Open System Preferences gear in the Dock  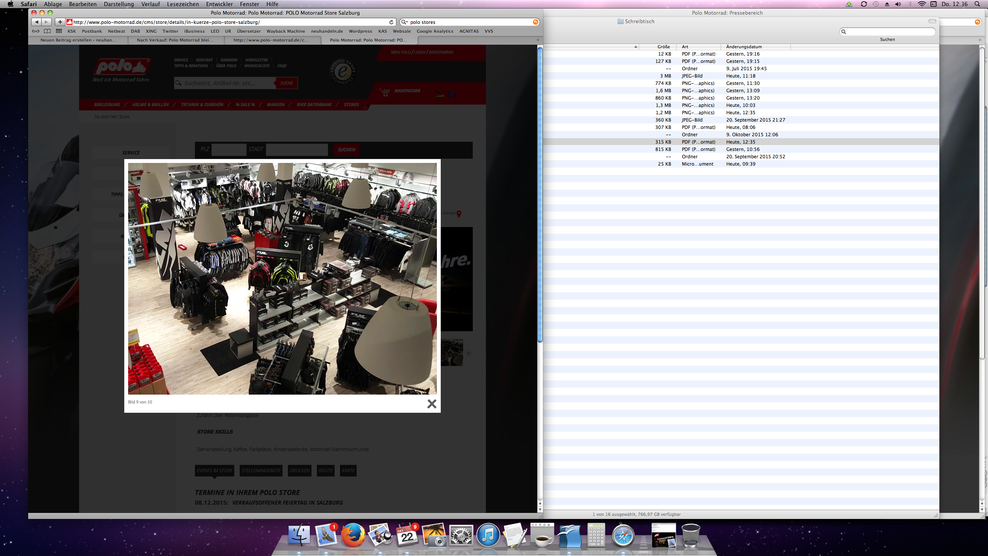tap(461, 535)
